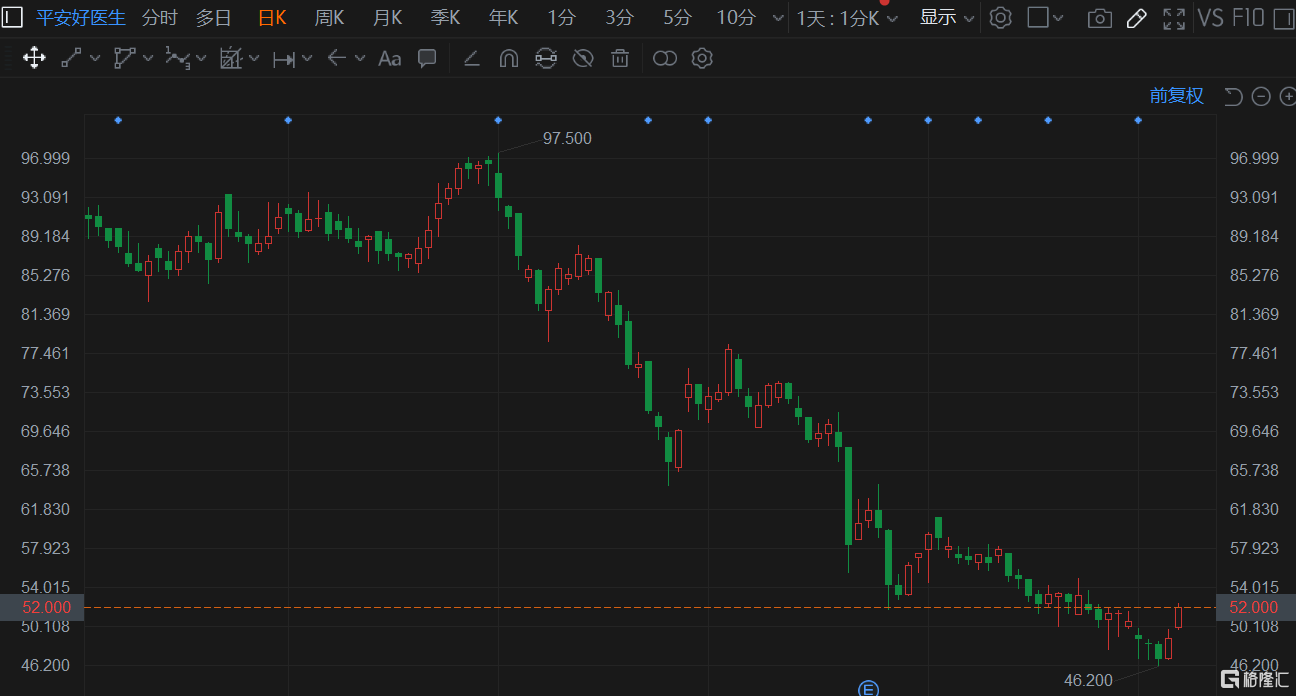The height and width of the screenshot is (696, 1296).
Task: Switch to 多日 multi-day tab
Action: [213, 17]
